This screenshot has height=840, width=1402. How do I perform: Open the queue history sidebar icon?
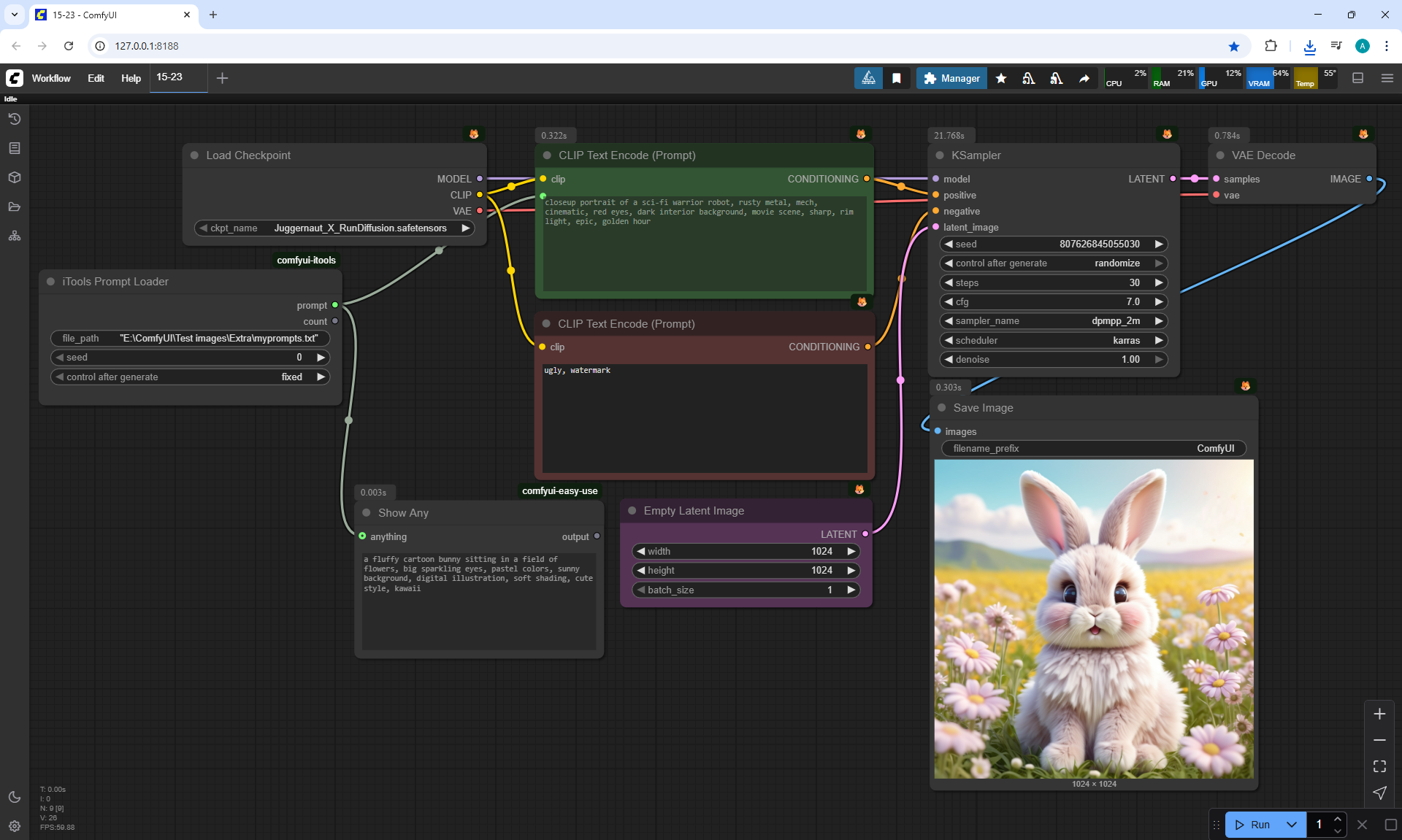pos(15,119)
